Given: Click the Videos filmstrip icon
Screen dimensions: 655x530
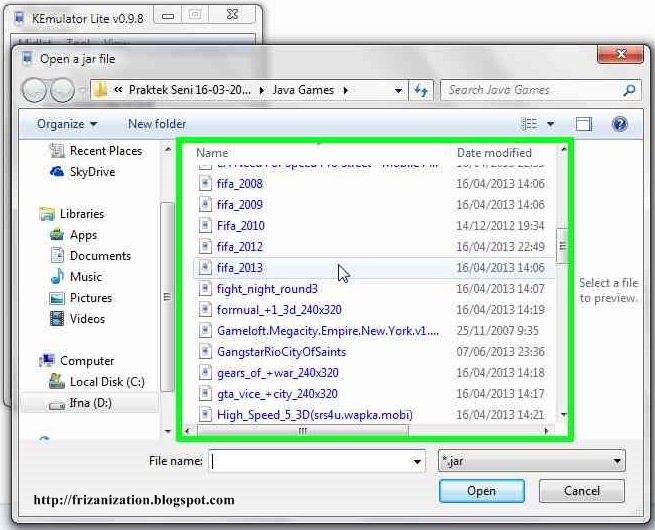Looking at the screenshot, I should click(x=57, y=319).
